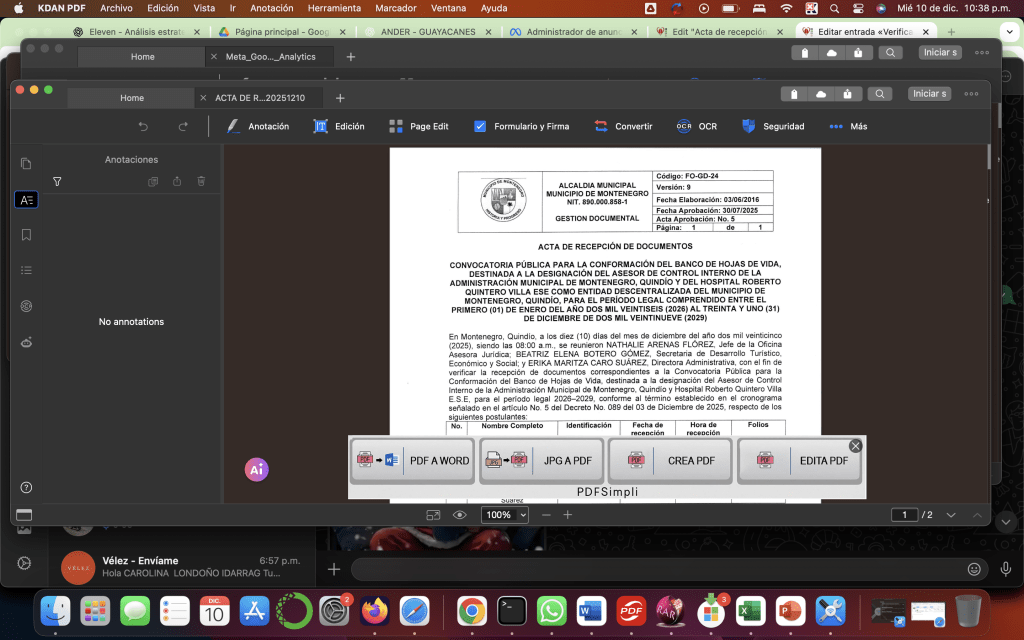Toggle the Formulario y Firma checkbox tool
The height and width of the screenshot is (640, 1024).
click(x=520, y=126)
